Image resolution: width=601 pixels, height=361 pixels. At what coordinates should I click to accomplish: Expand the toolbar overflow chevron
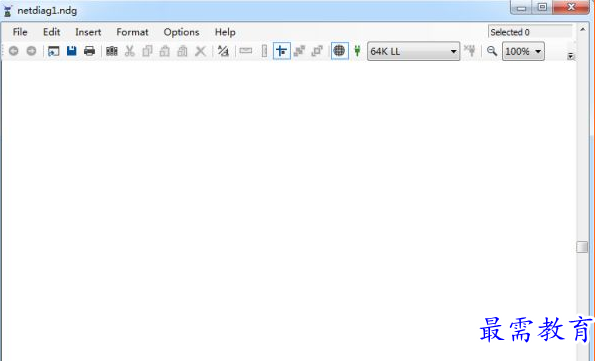point(570,56)
